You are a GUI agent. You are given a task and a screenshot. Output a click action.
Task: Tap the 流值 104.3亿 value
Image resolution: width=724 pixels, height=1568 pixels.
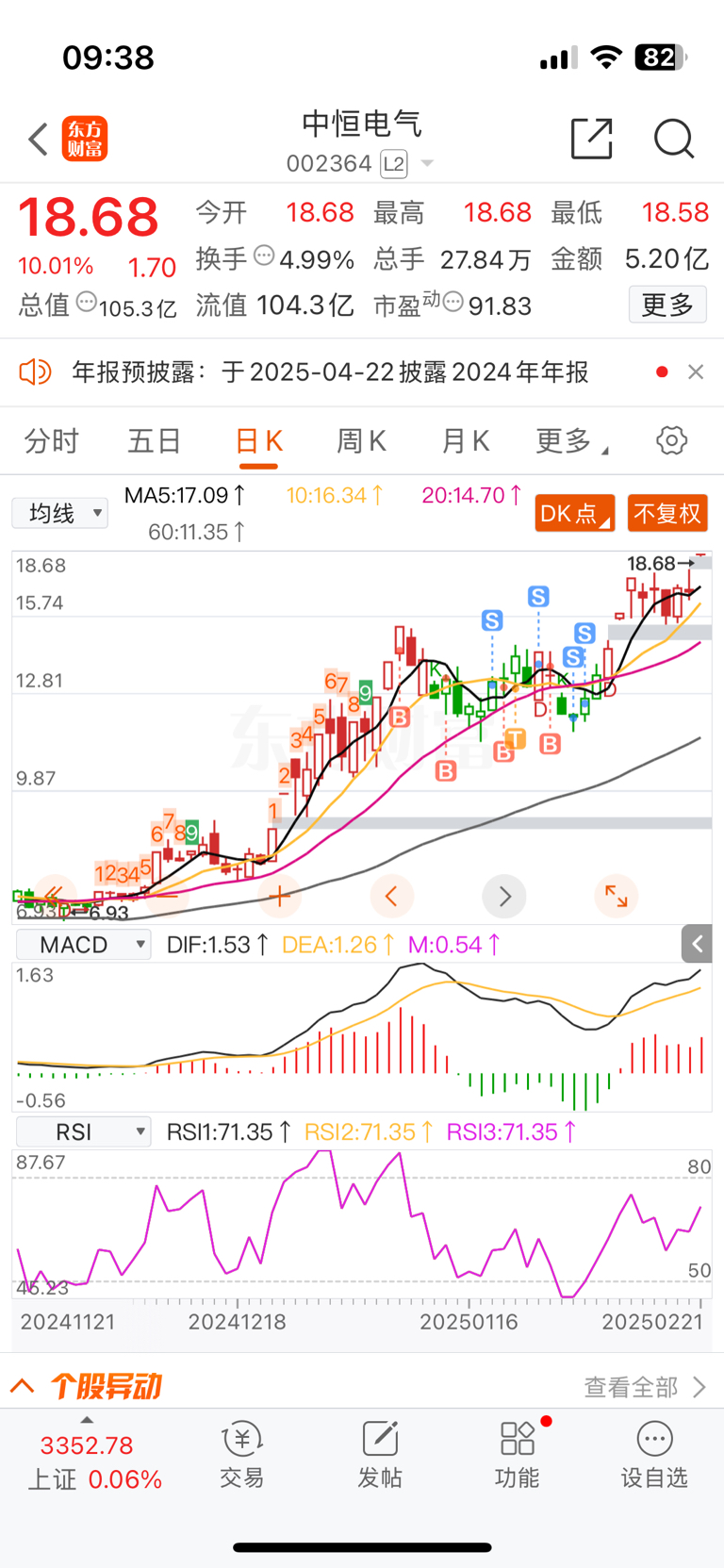[274, 305]
